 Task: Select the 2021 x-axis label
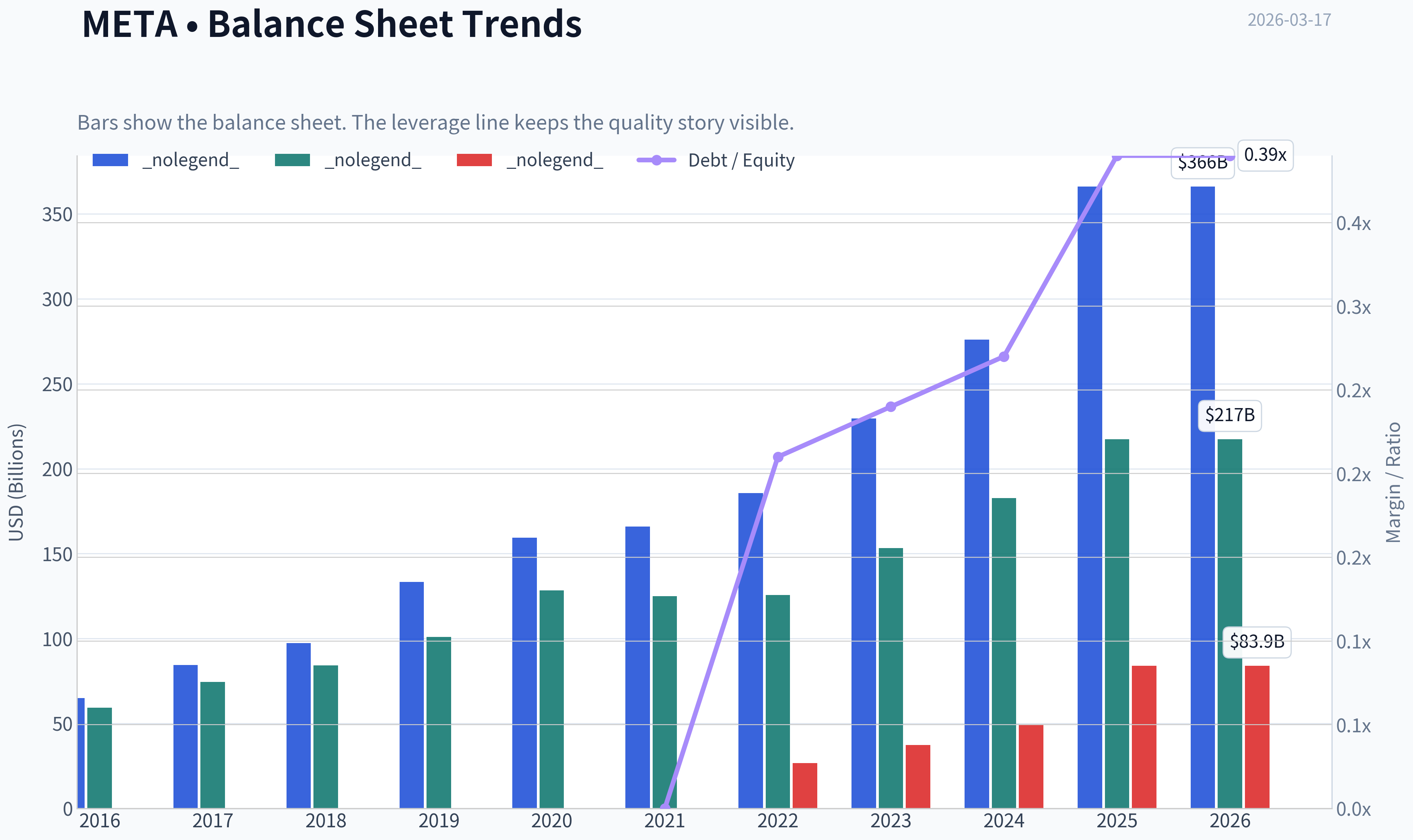pos(664,821)
